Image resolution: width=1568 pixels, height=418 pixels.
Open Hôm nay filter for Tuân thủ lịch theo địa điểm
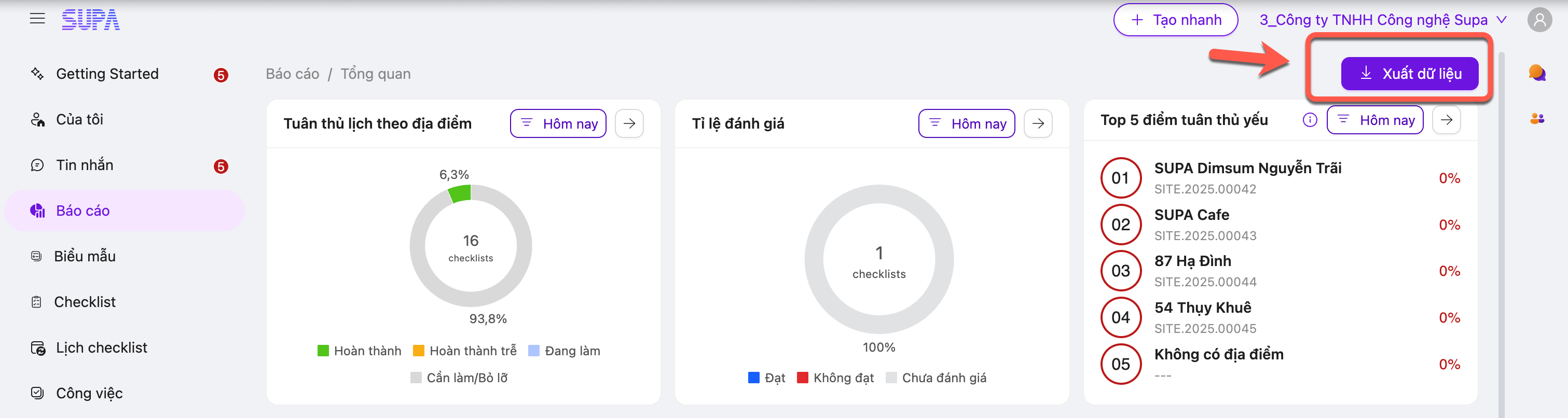tap(558, 123)
